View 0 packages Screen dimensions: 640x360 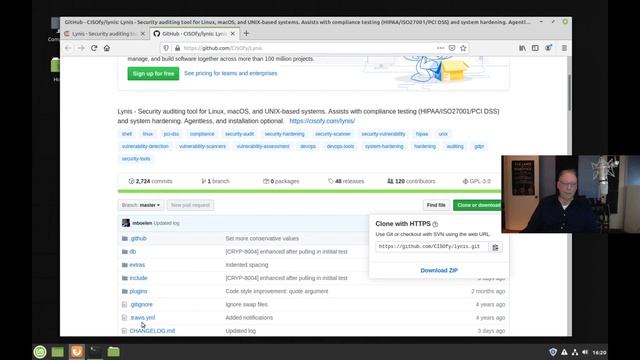(281, 181)
